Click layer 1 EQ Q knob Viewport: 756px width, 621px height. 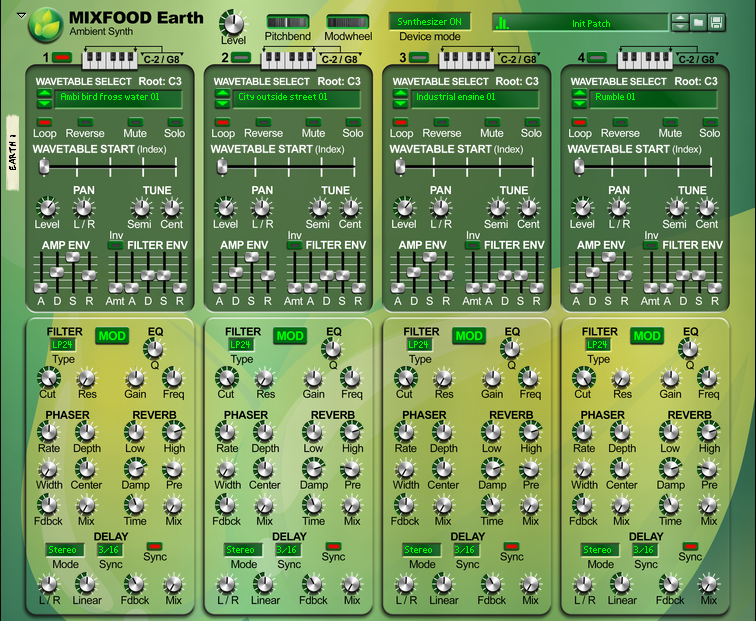click(154, 348)
